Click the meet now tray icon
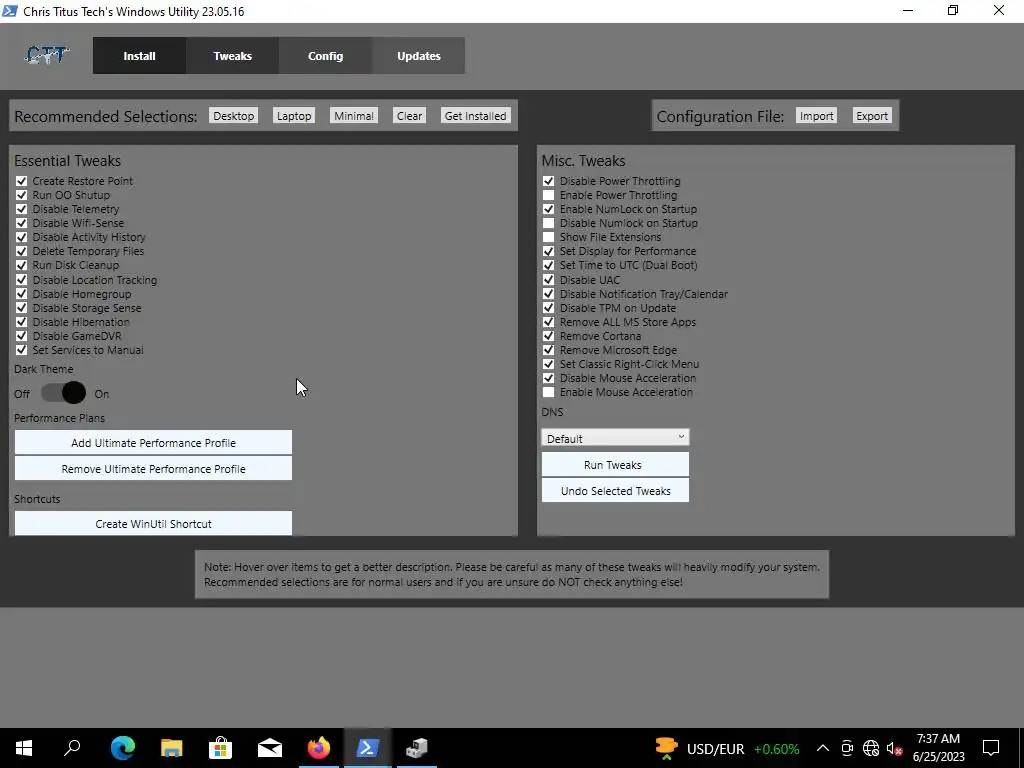This screenshot has width=1024, height=768. point(847,748)
